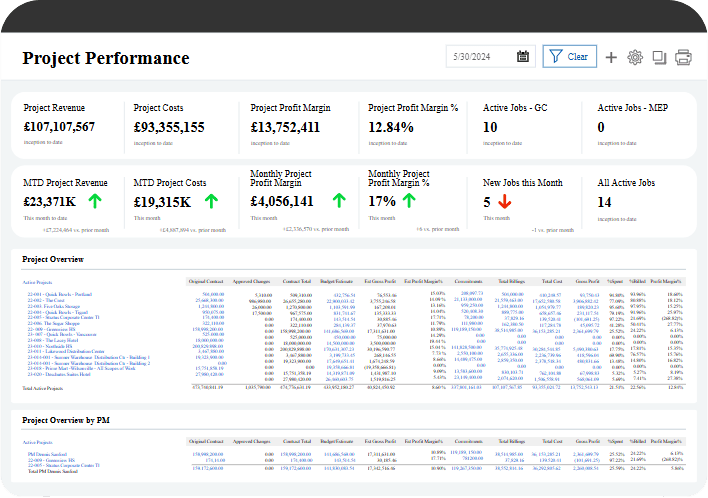This screenshot has height=498, width=708.
Task: Click Total Cost header in Overview by PM
Action: [x=552, y=442]
